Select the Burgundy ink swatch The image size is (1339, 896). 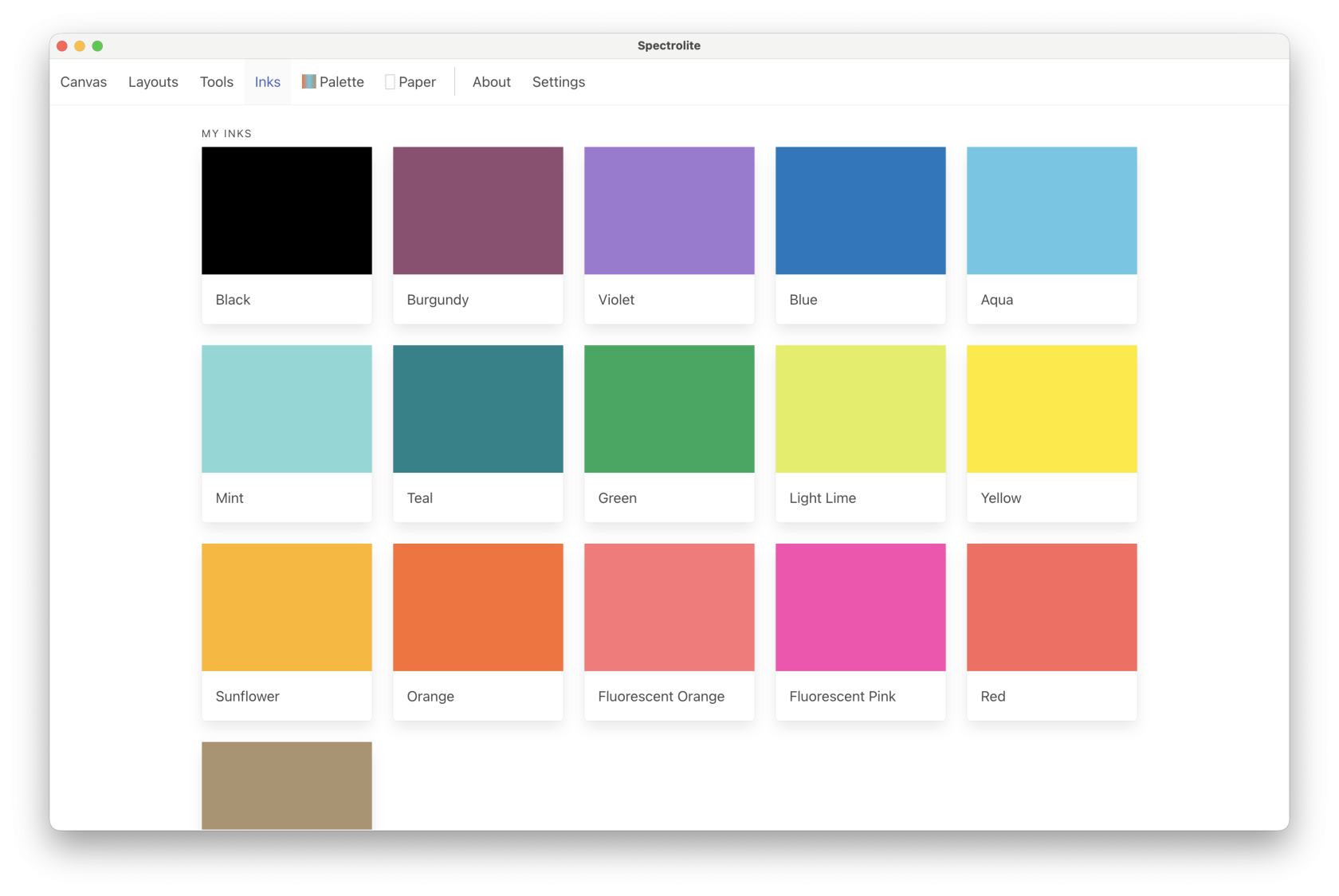click(x=478, y=210)
